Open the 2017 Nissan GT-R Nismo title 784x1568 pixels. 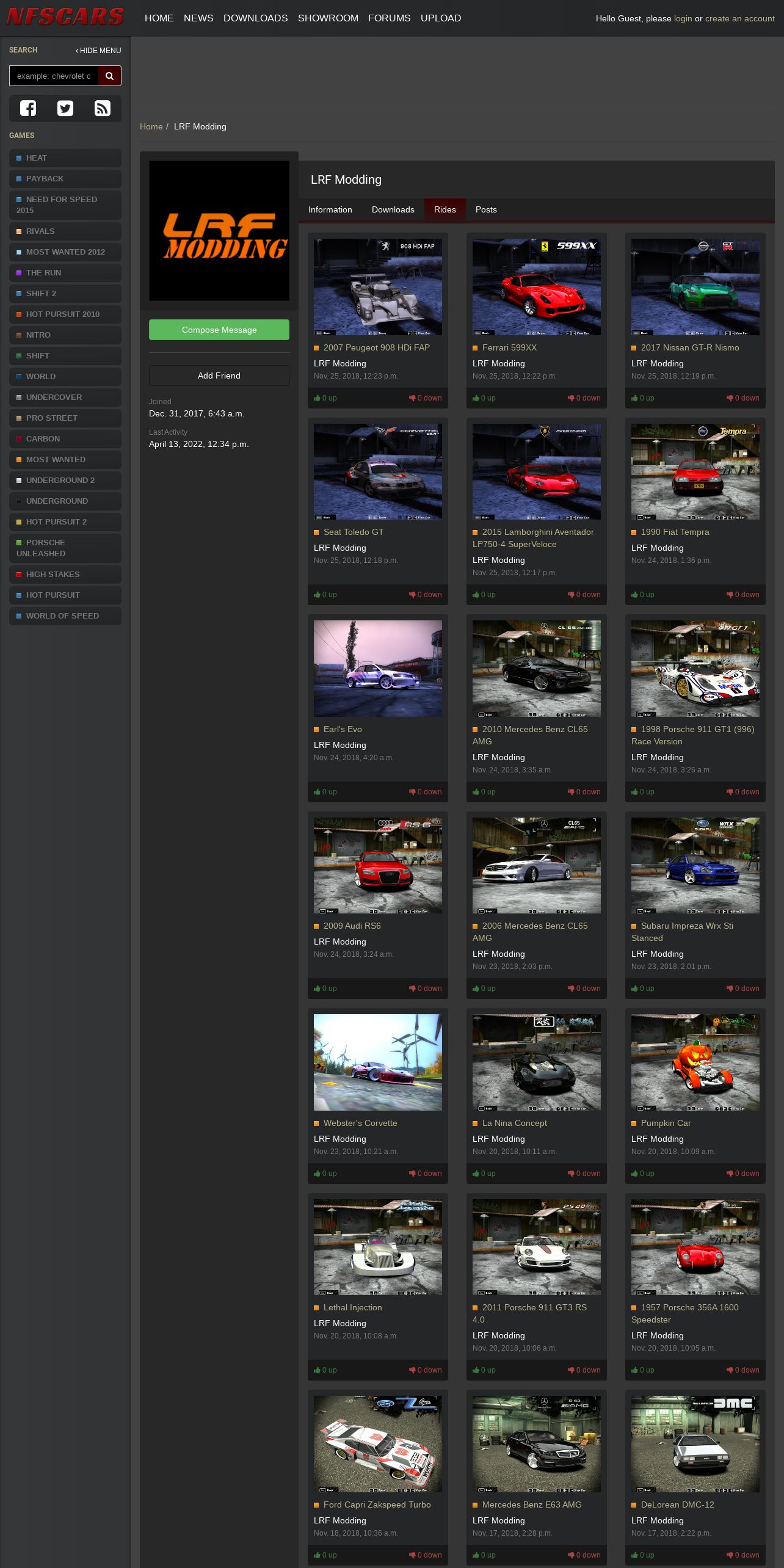(x=689, y=347)
